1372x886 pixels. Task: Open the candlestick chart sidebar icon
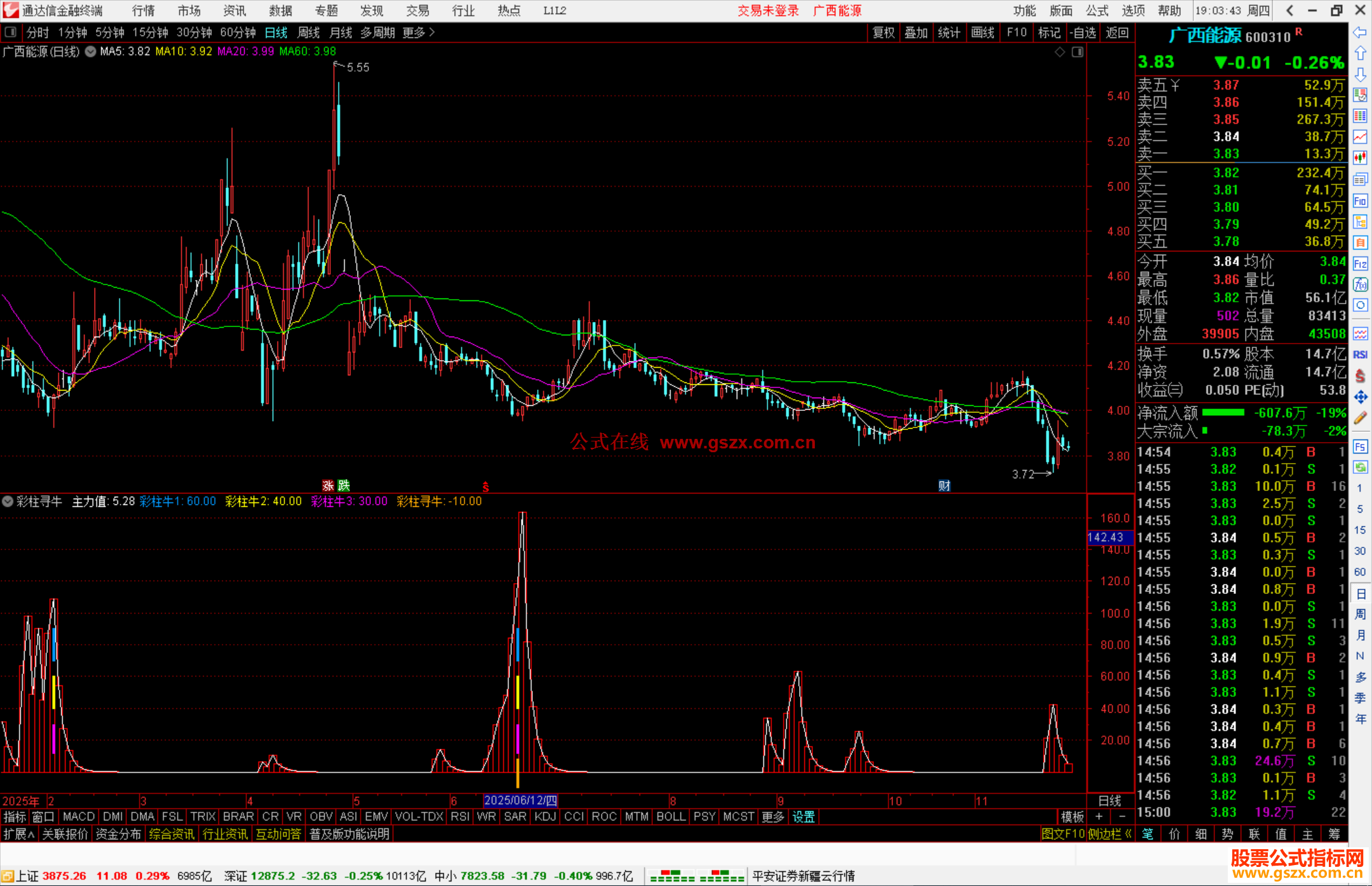tap(1360, 158)
